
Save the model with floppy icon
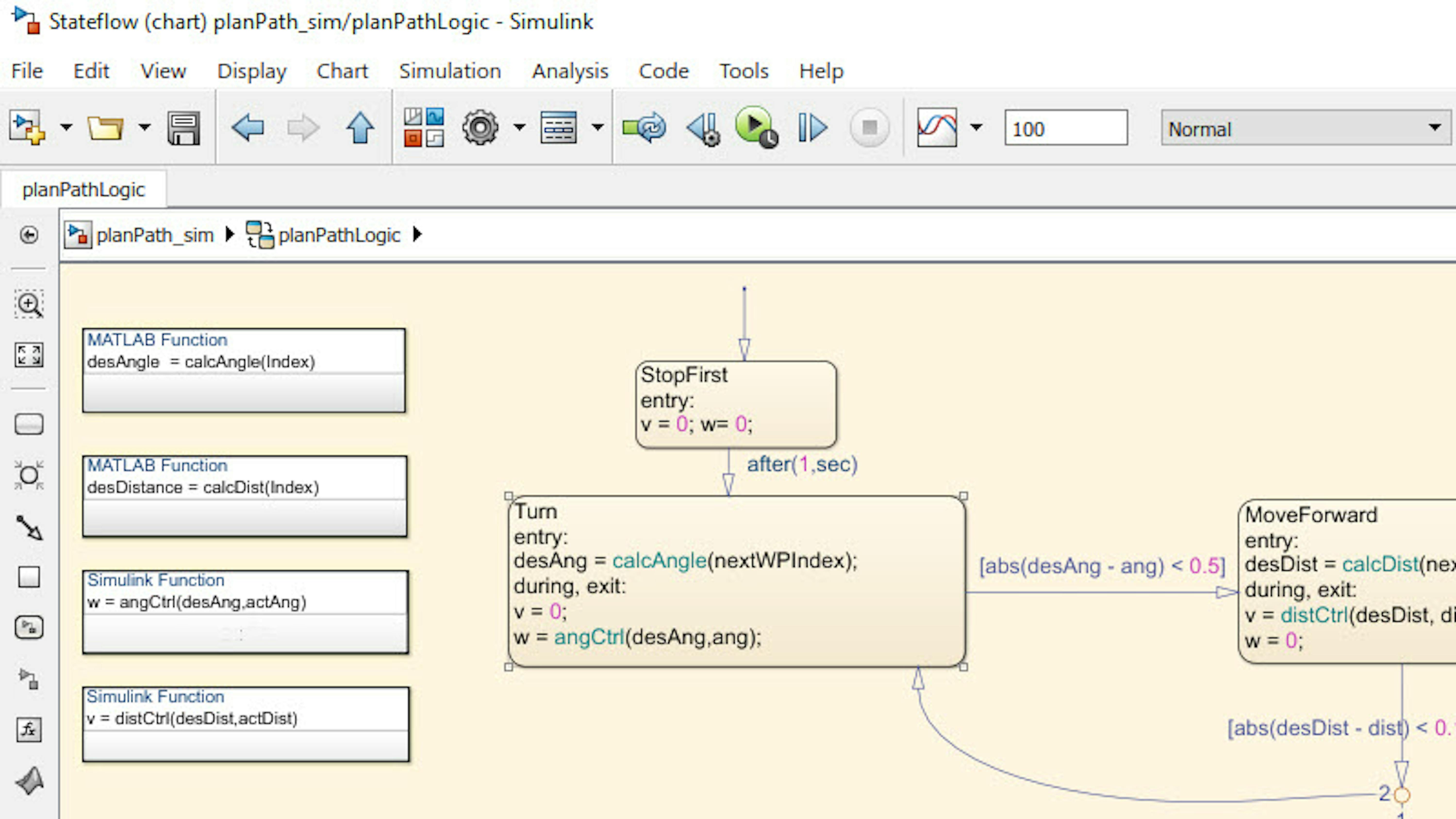184,128
